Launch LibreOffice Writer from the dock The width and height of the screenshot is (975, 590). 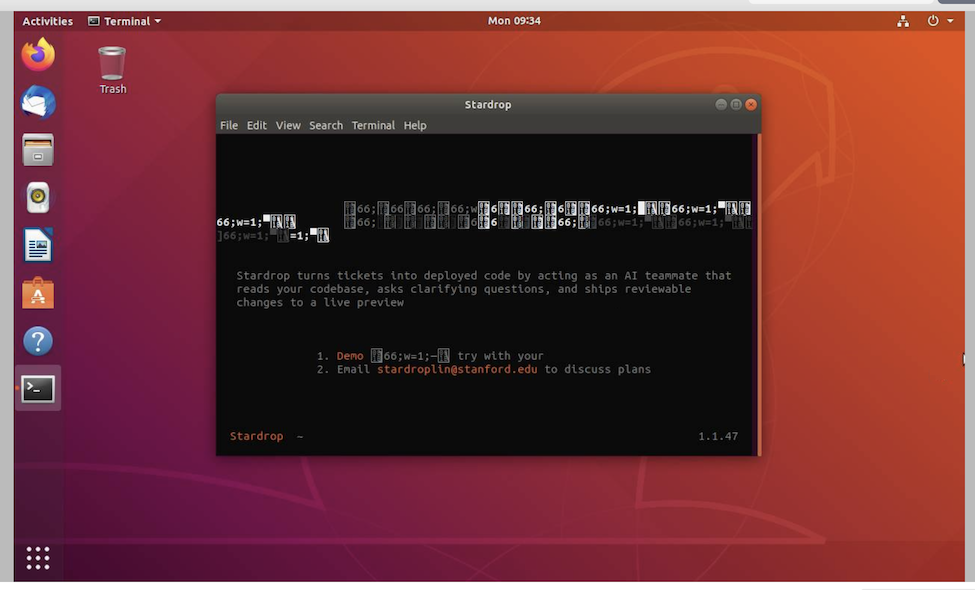[38, 245]
